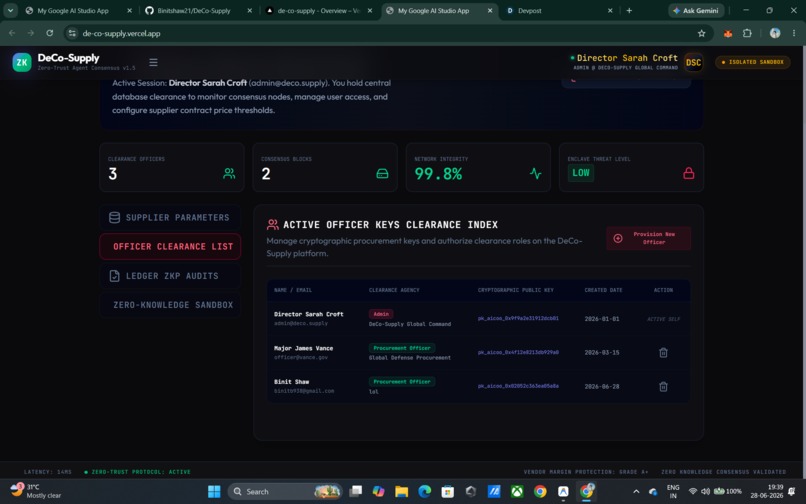Go back to previous page
This screenshot has height=504, width=806.
coord(12,33)
